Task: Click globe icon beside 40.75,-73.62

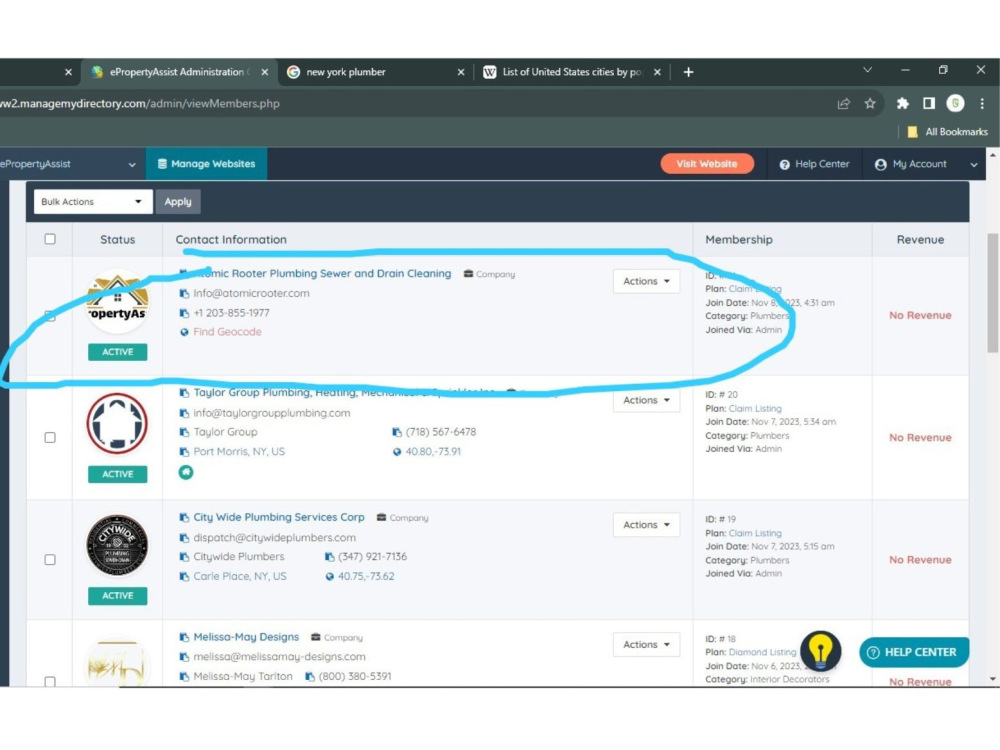Action: 329,577
